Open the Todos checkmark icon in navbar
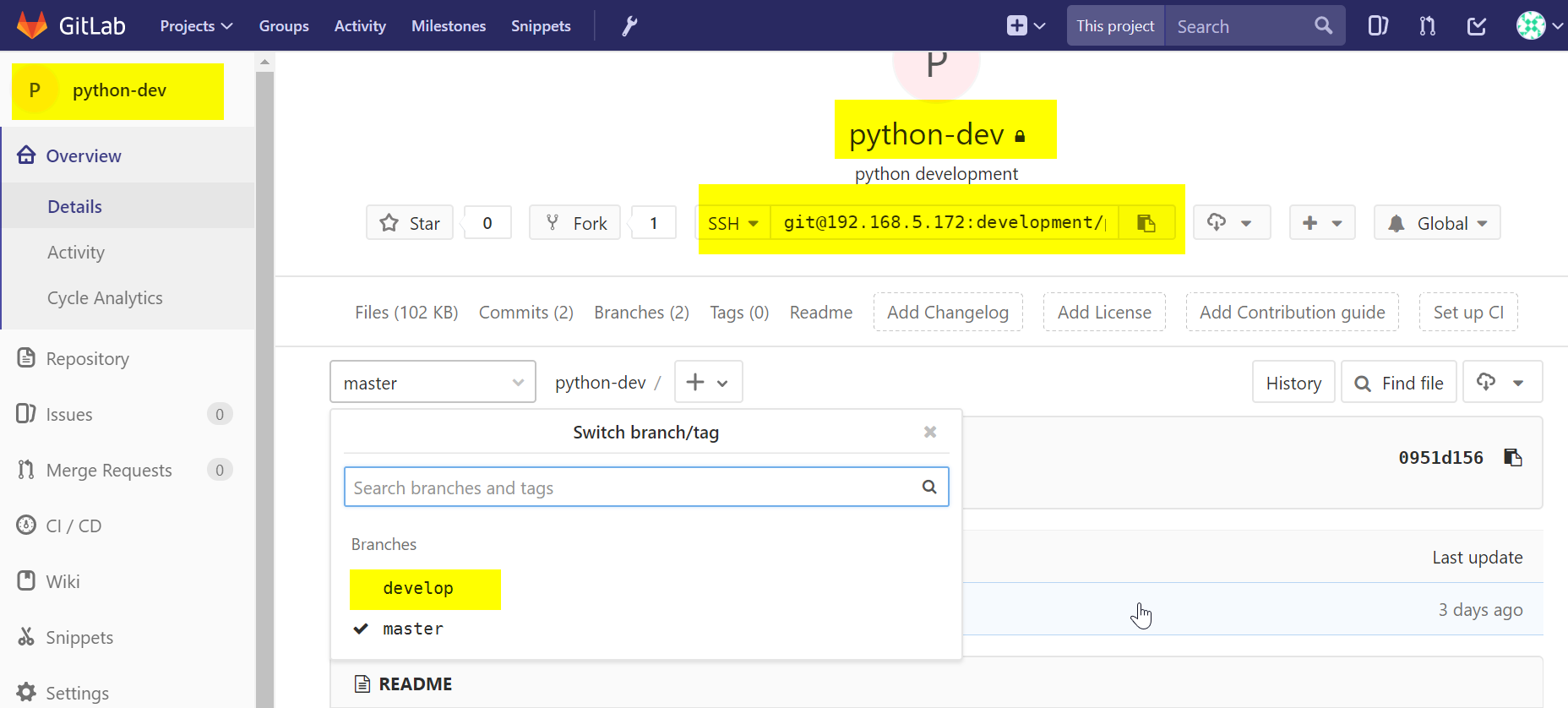 click(x=1477, y=26)
